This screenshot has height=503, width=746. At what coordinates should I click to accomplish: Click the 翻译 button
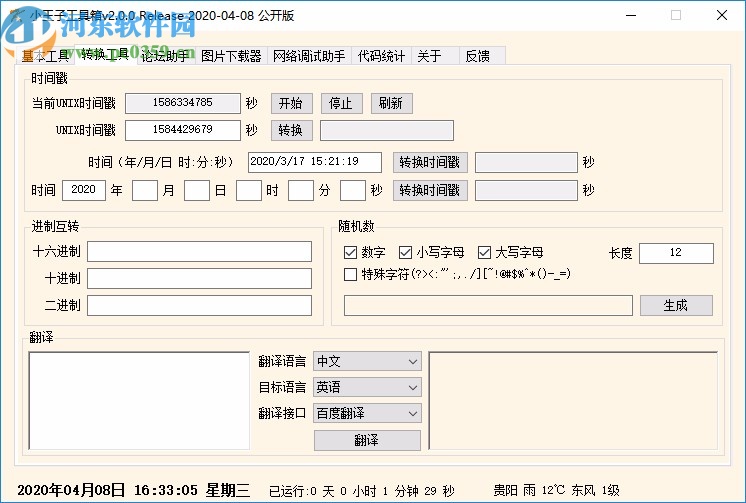pos(367,440)
